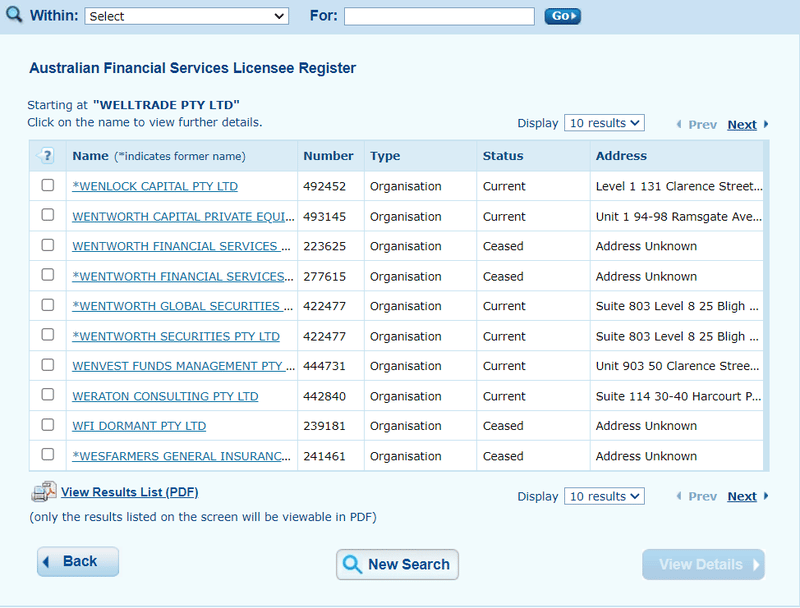Check the WENTWORTH SECURITIES PTY LTD box
800x608 pixels.
(47, 335)
